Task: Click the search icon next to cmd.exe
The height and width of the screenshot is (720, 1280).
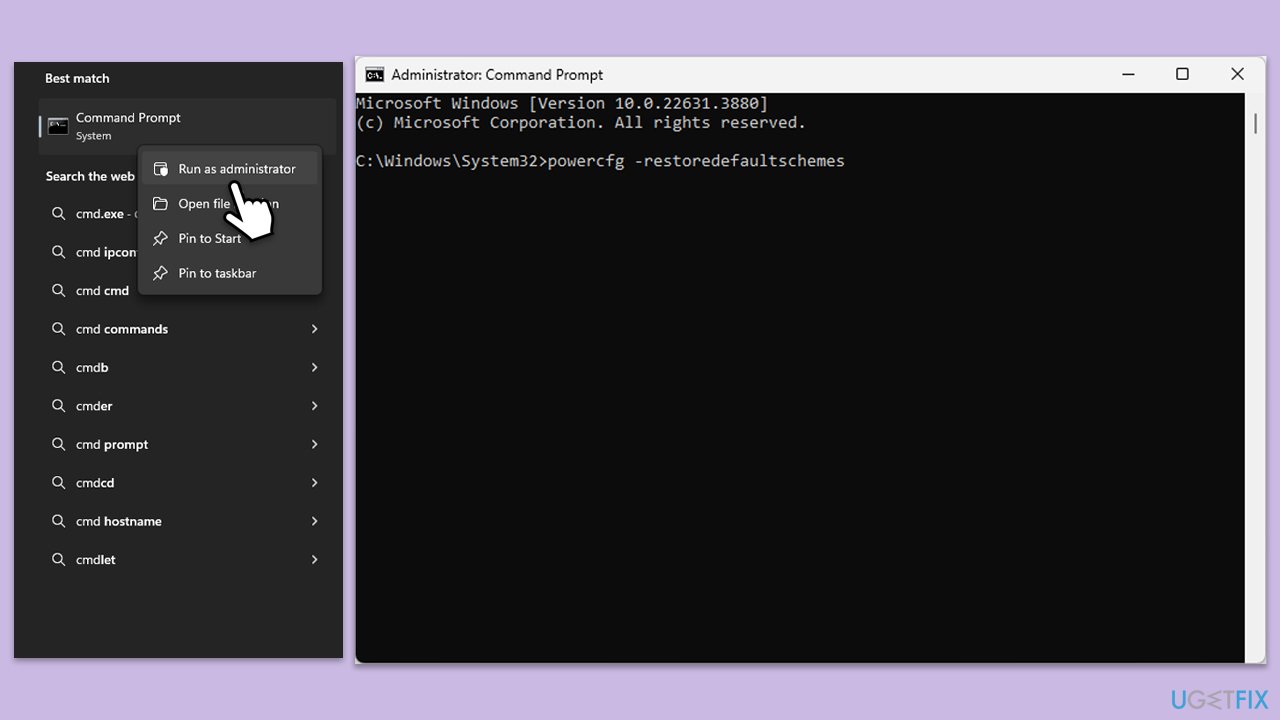Action: [x=59, y=214]
